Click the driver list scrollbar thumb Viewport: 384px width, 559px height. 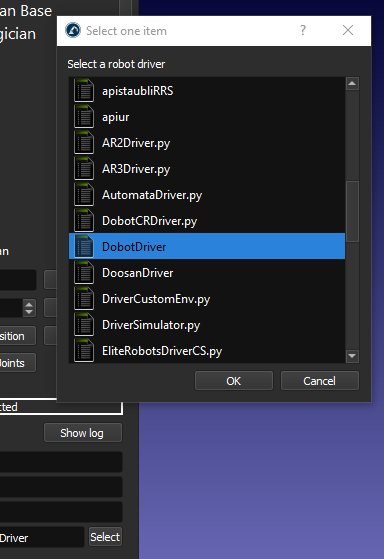click(x=352, y=212)
